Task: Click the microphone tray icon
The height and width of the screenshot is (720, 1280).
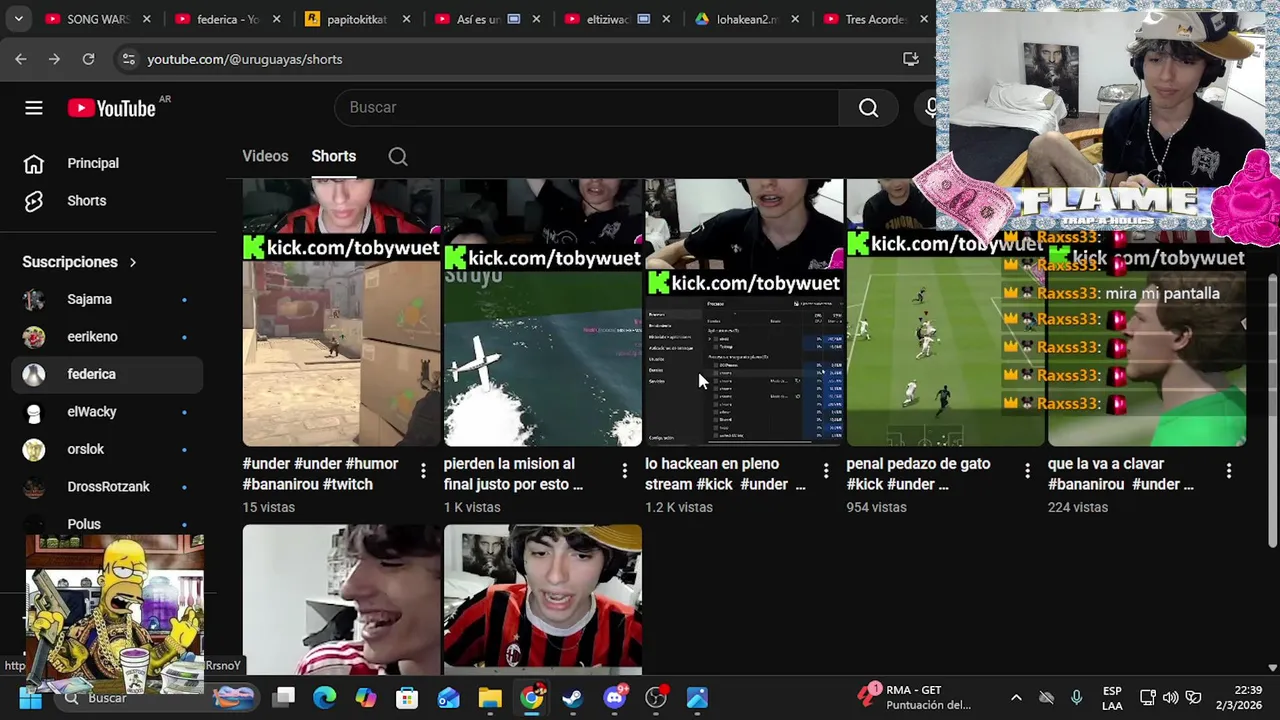Action: 1076,698
